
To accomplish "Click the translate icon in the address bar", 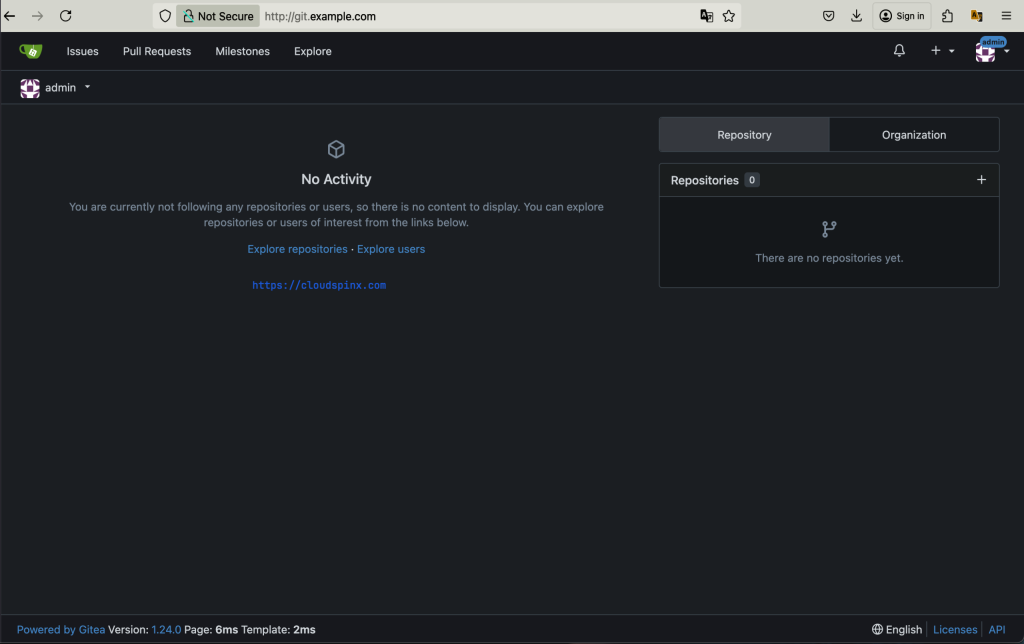I will (706, 16).
